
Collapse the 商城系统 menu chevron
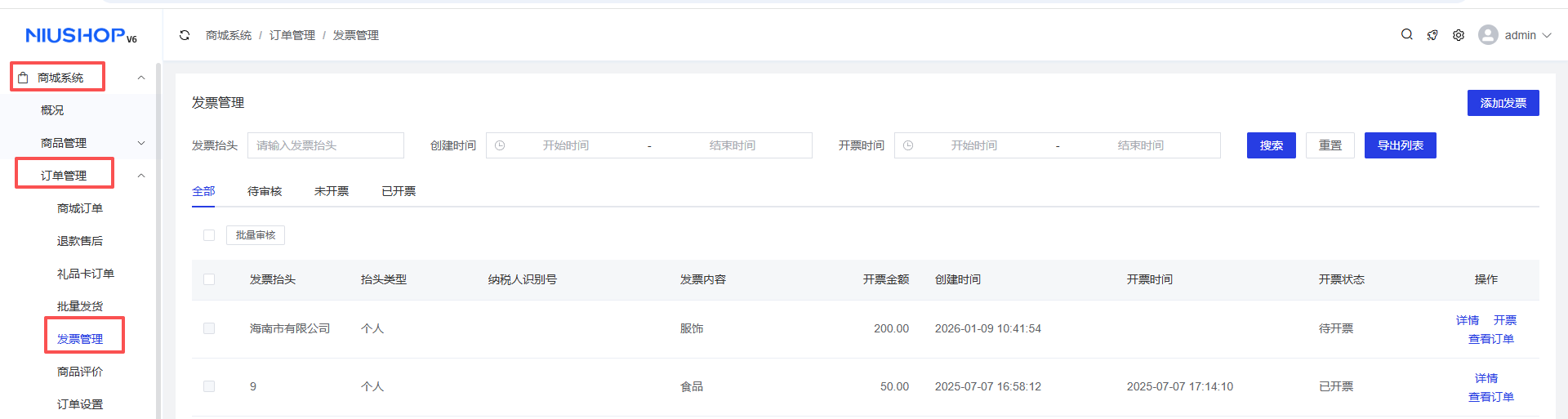(141, 78)
